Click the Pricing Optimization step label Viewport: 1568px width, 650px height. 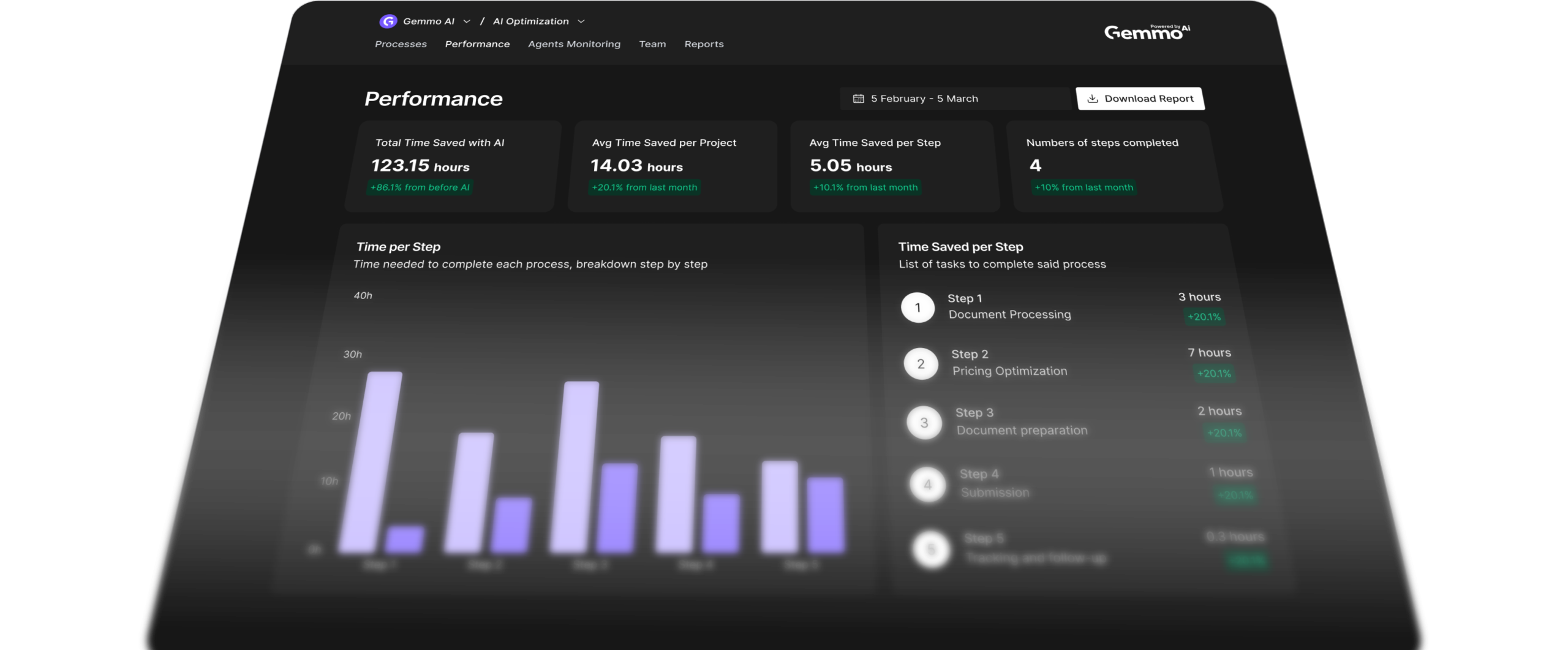[1009, 371]
